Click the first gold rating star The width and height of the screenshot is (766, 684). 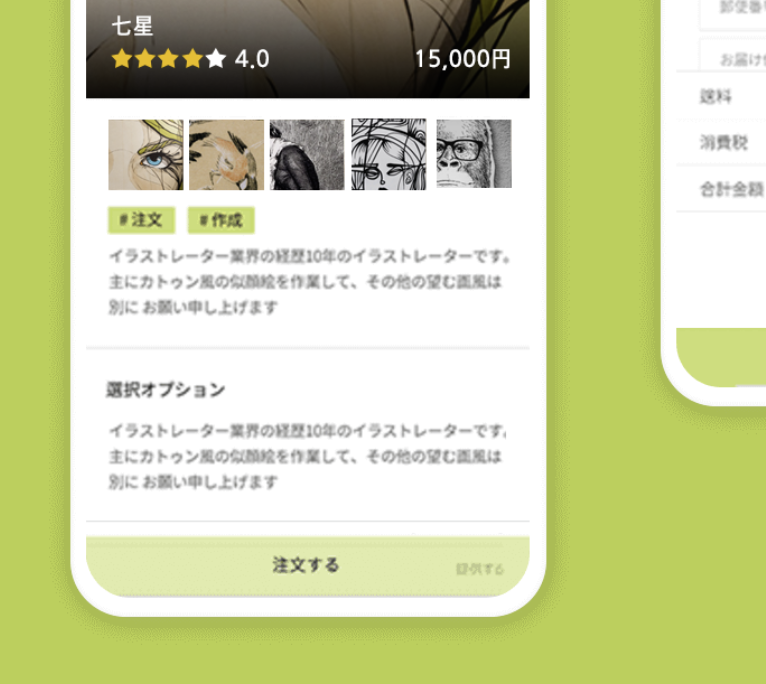[122, 59]
